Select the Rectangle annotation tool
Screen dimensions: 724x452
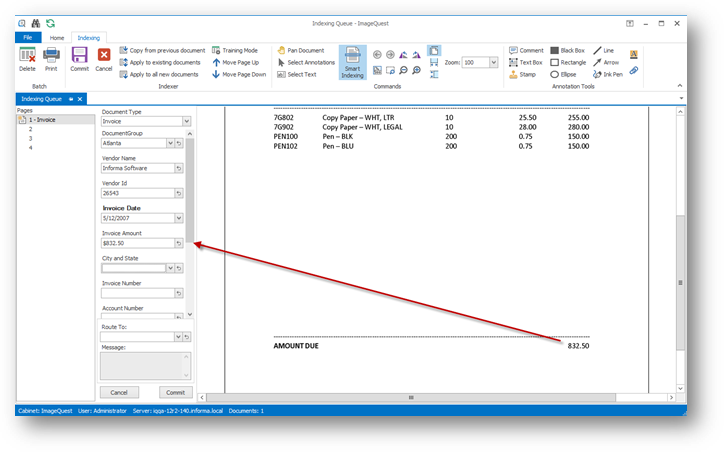click(568, 62)
